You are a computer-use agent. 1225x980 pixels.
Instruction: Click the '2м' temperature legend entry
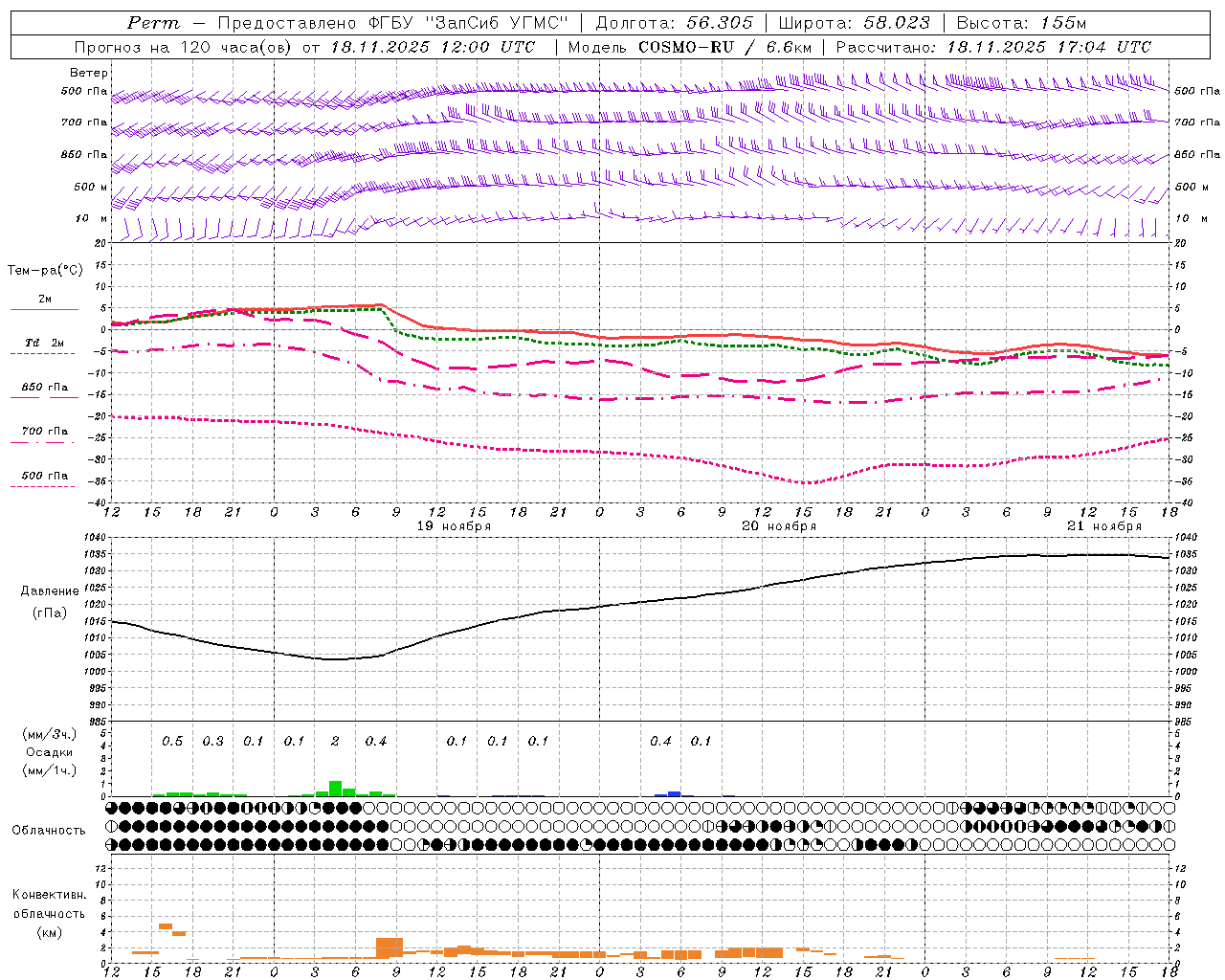pyautogui.click(x=45, y=299)
